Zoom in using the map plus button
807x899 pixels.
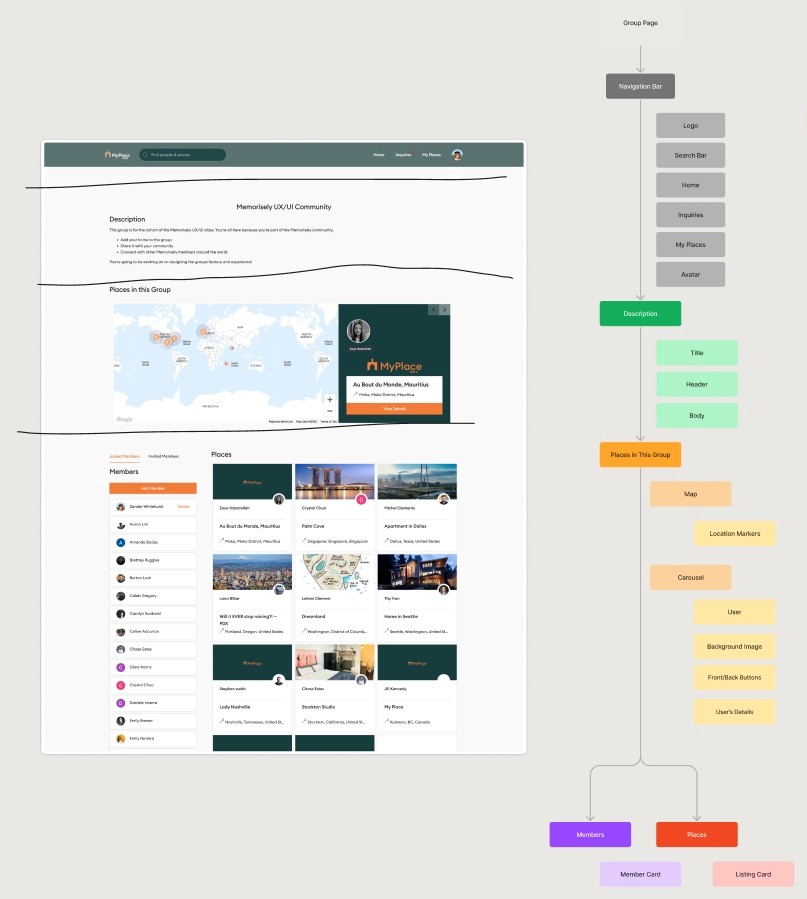tap(330, 400)
